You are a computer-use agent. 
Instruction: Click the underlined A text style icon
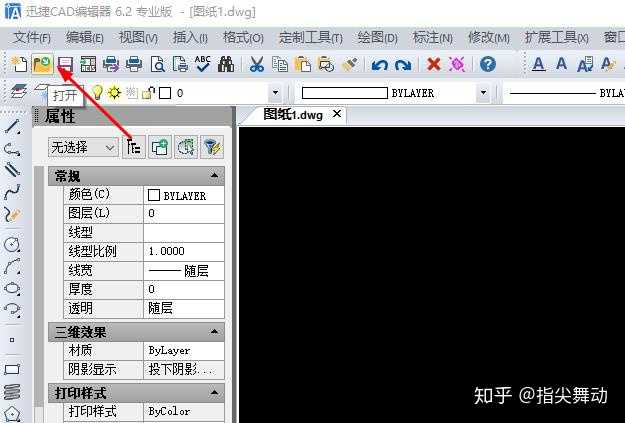coord(539,64)
